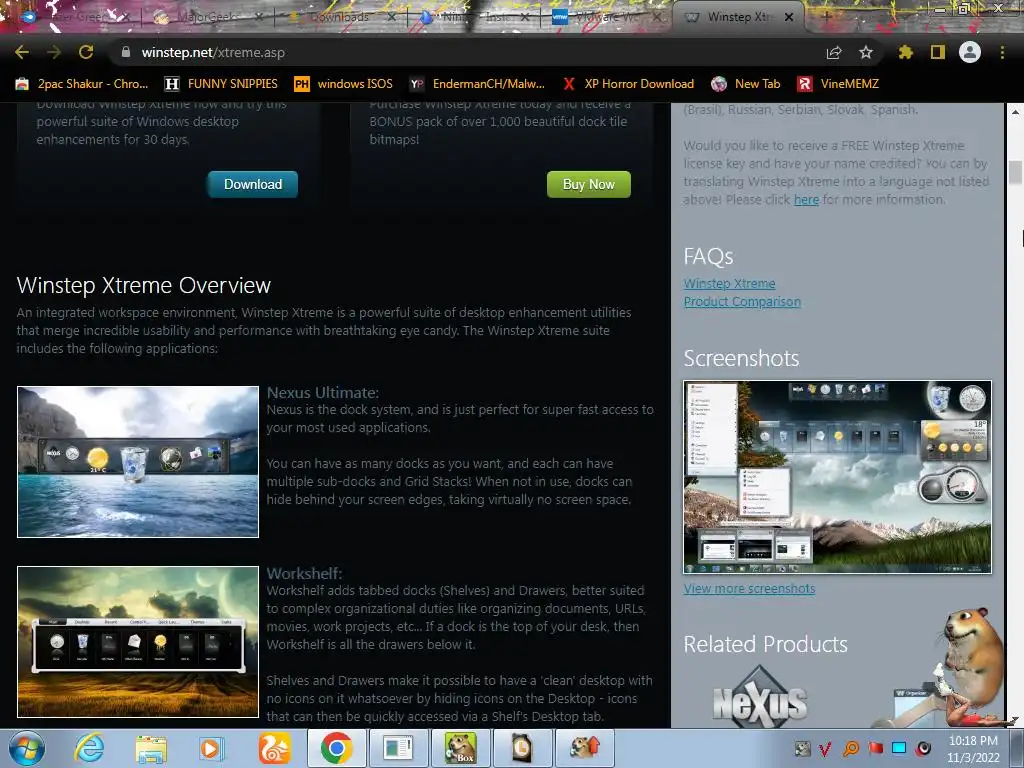This screenshot has height=768, width=1024.
Task: Follow the 'here' translation link
Action: click(807, 200)
